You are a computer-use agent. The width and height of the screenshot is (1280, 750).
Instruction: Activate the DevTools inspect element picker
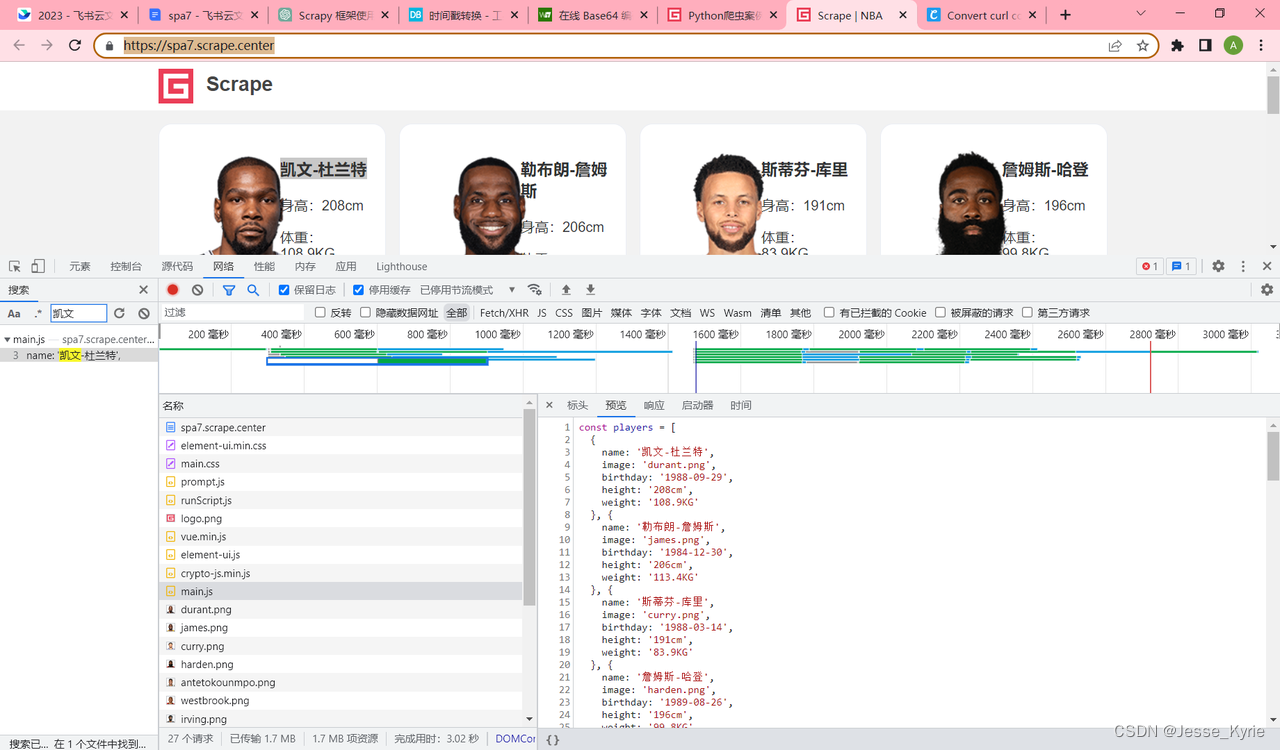point(15,267)
